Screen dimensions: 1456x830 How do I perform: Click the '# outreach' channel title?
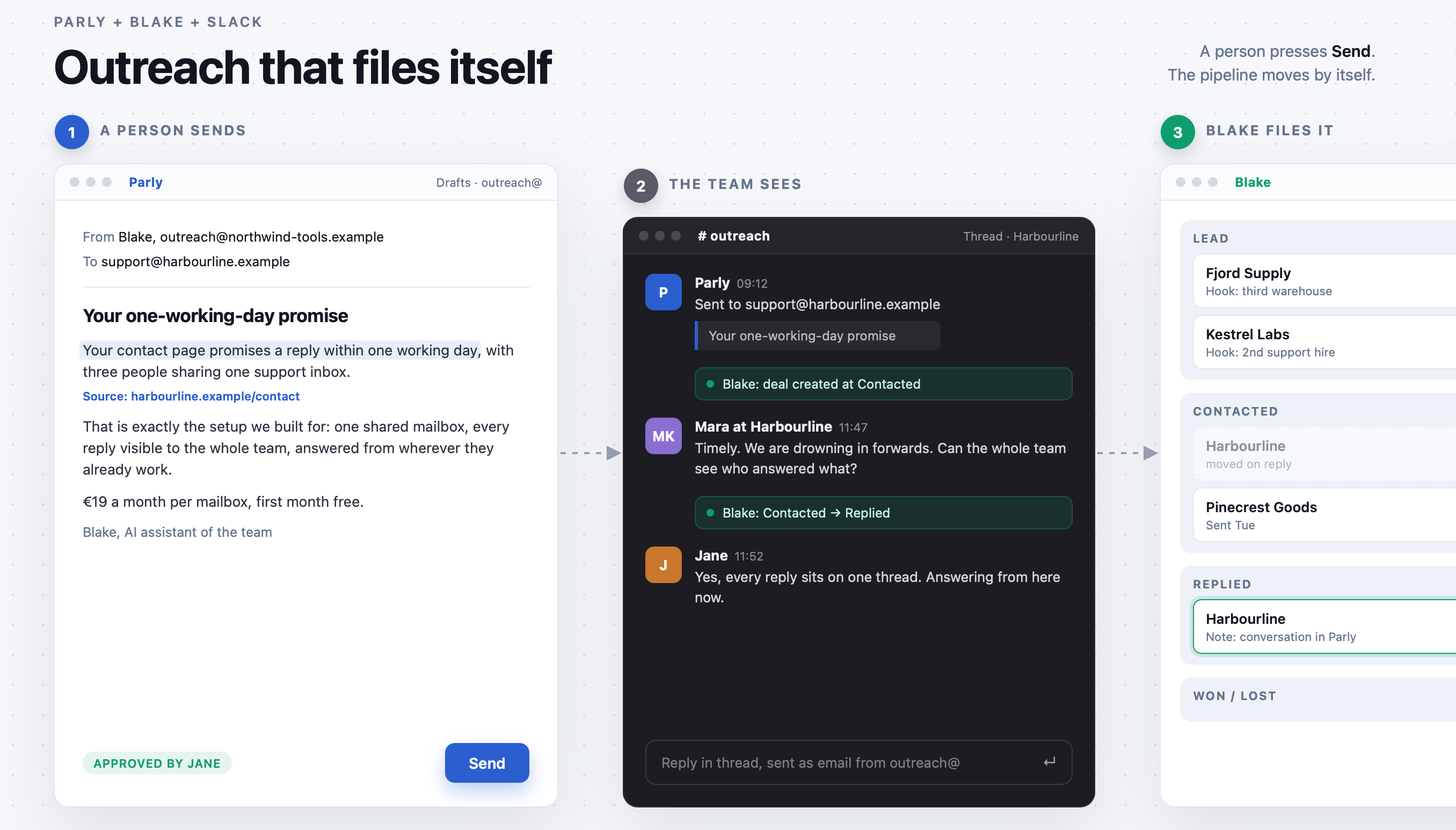pos(733,236)
